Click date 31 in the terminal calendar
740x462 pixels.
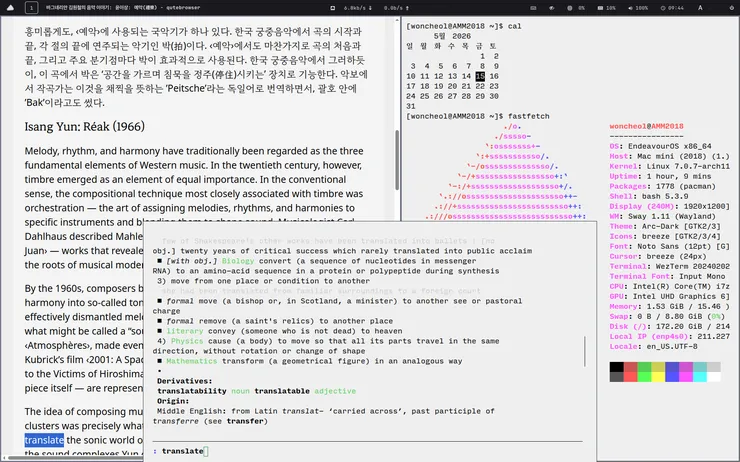(411, 106)
